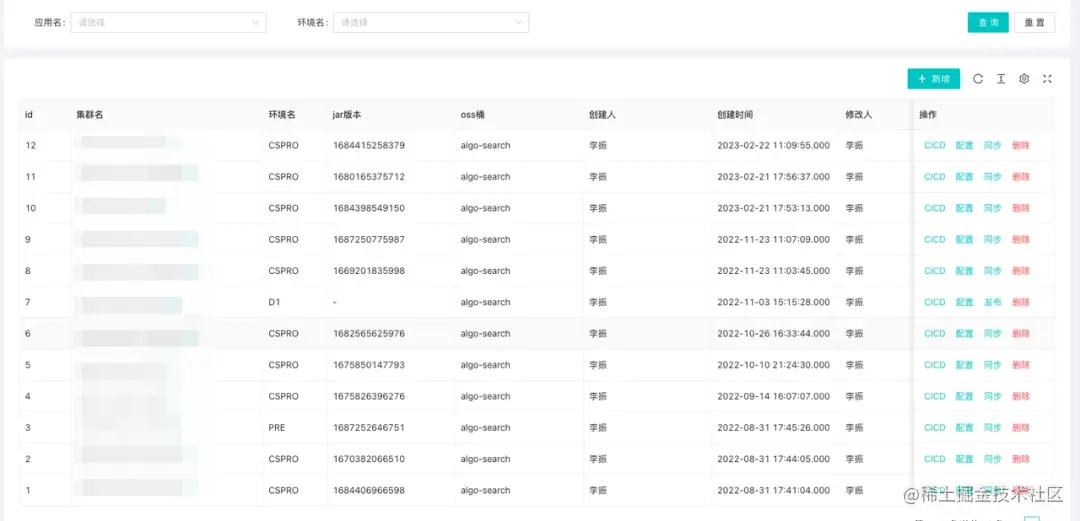Click 同步 link in row id 10

click(x=993, y=208)
